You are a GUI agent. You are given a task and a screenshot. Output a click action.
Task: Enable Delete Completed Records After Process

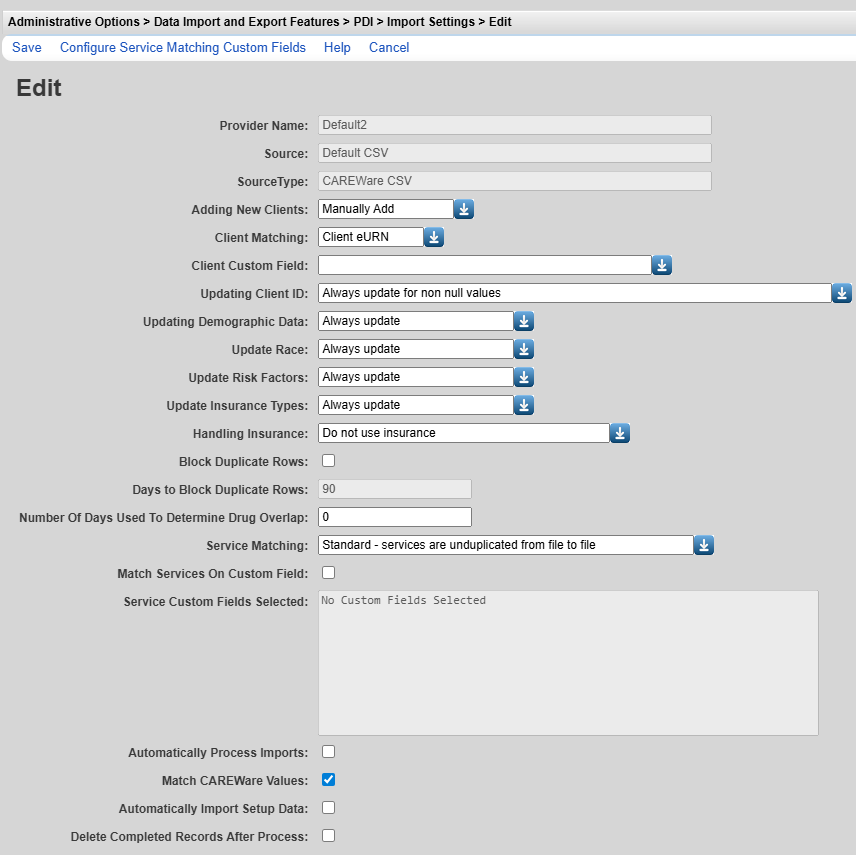click(329, 836)
